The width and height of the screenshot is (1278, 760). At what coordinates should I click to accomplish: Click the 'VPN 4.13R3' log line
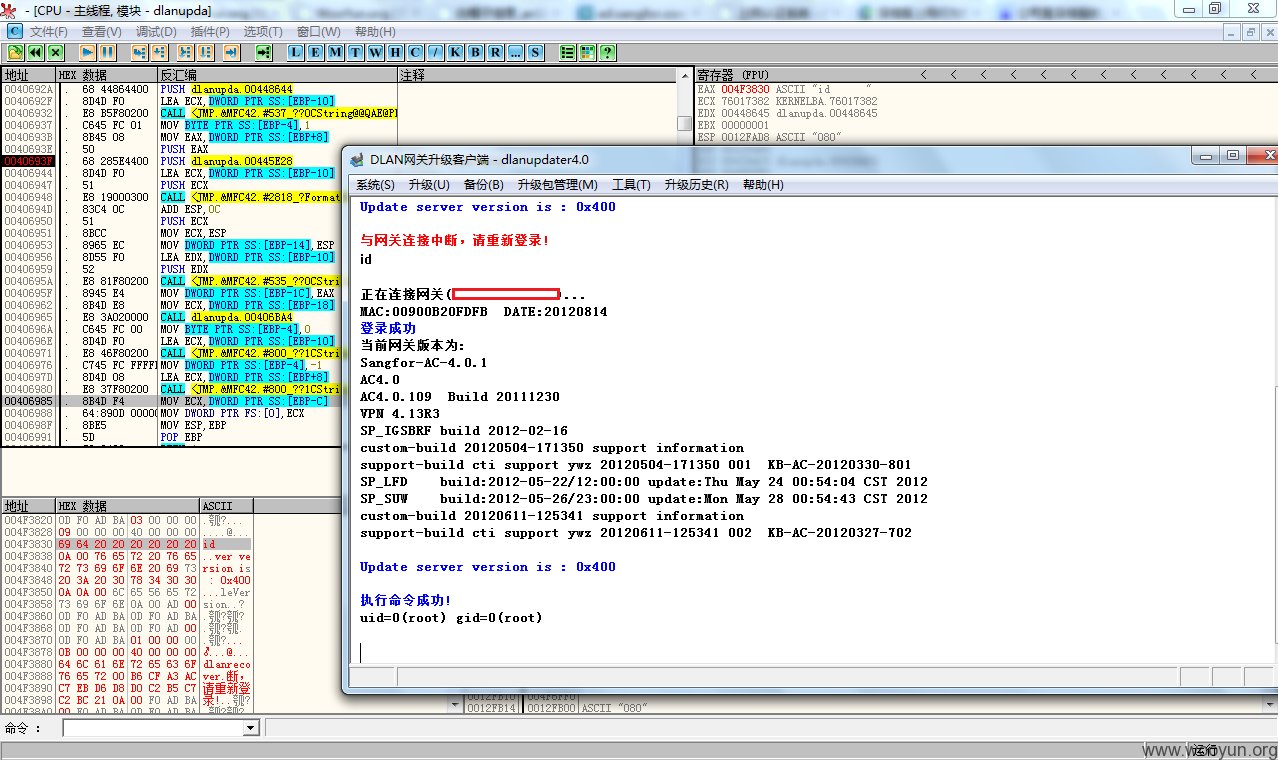point(400,413)
